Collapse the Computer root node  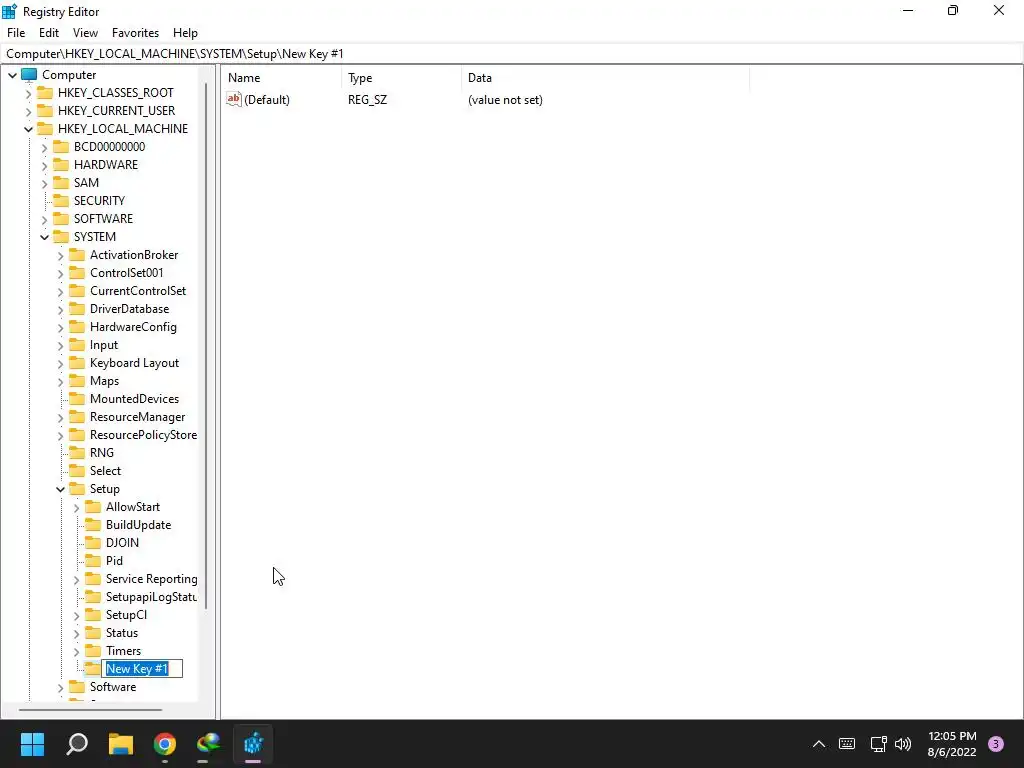[12, 75]
